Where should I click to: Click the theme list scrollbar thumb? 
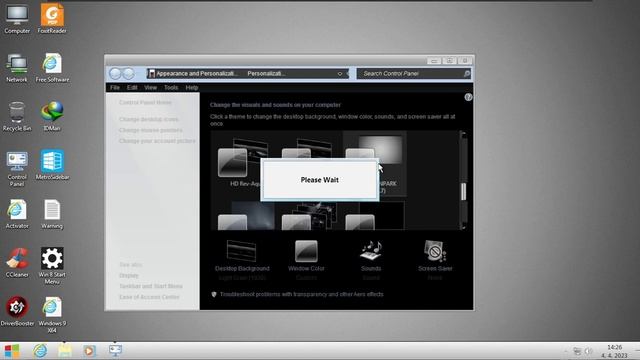pos(463,191)
